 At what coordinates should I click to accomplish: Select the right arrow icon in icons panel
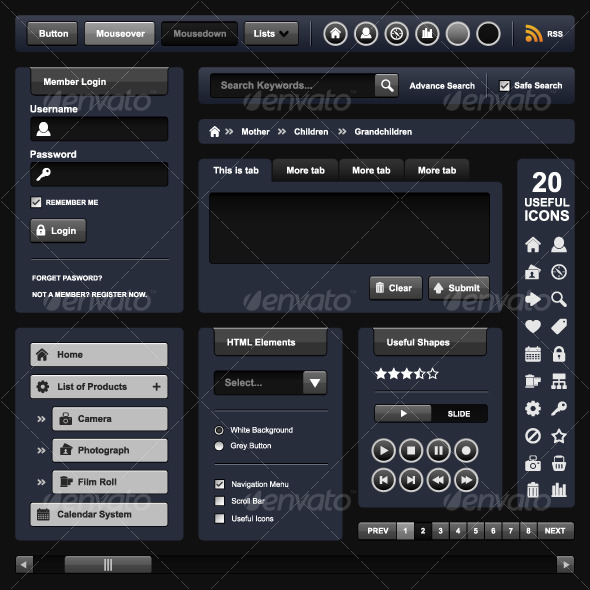click(533, 299)
